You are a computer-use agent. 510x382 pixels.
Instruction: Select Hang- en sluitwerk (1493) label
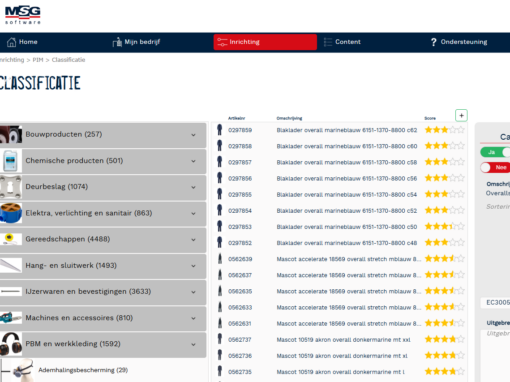[71, 265]
